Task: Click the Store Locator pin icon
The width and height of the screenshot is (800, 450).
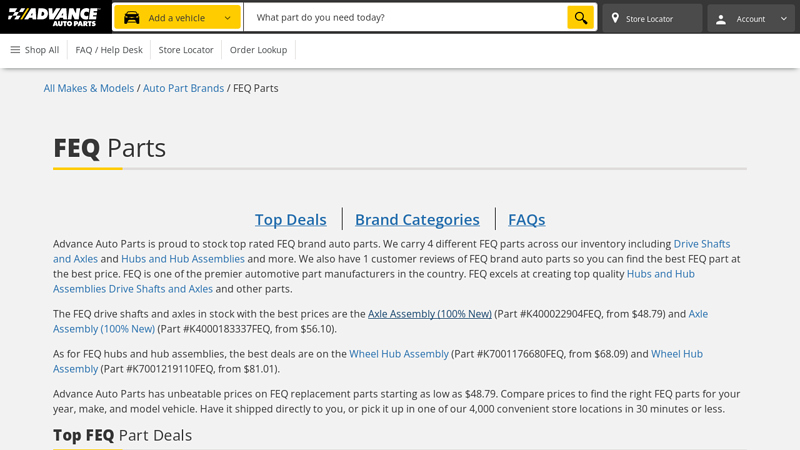Action: pyautogui.click(x=615, y=19)
